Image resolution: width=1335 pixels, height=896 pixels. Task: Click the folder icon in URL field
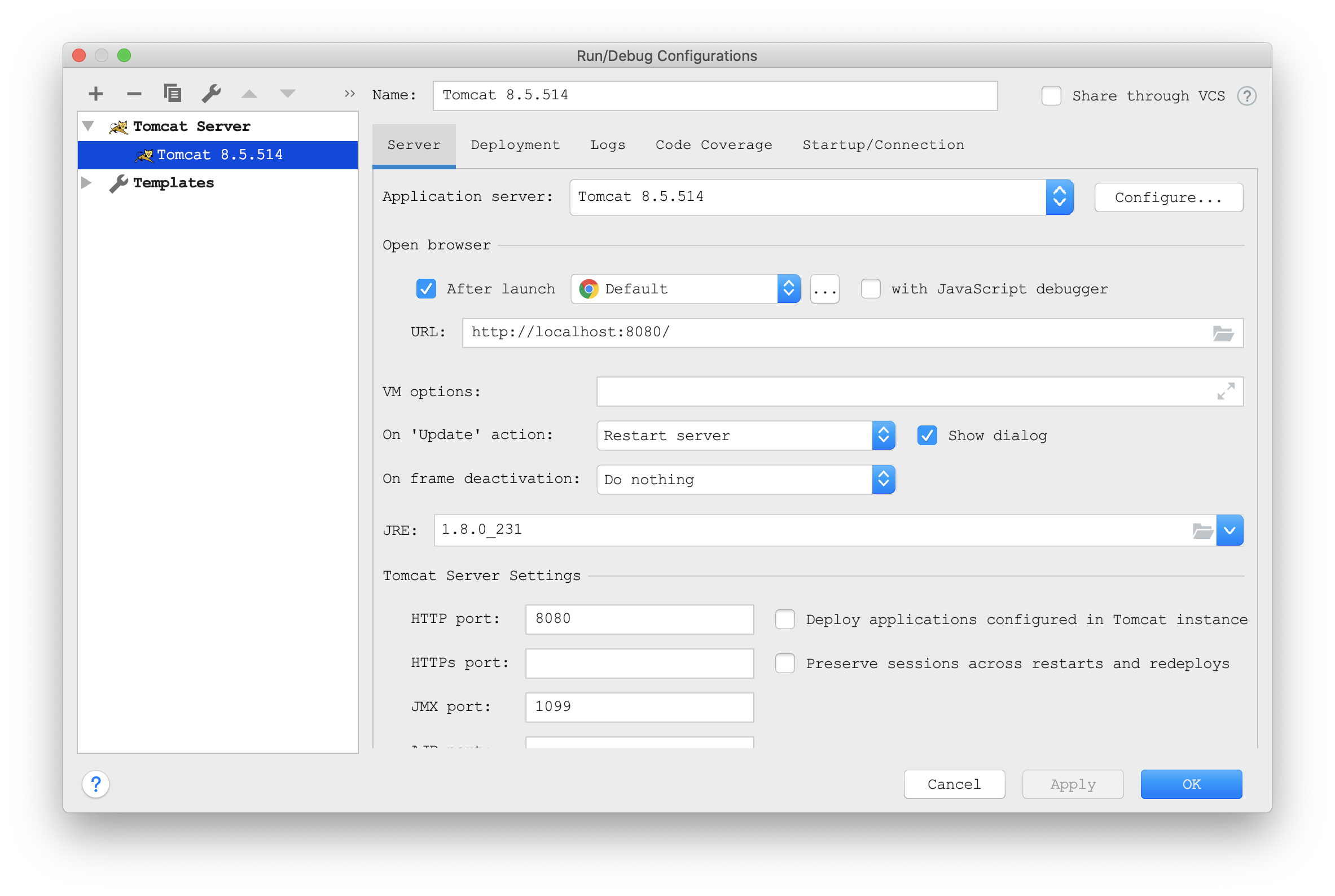[1223, 333]
